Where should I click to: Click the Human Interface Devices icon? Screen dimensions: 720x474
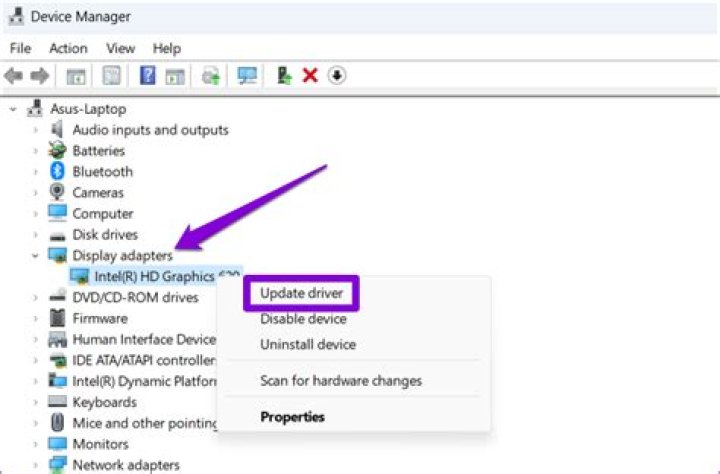click(57, 339)
